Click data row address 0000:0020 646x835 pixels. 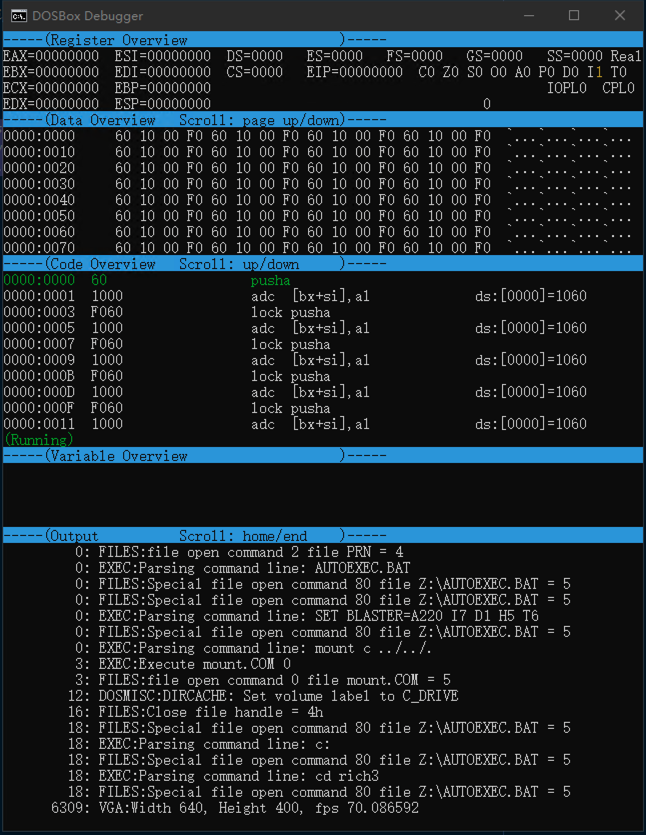pos(39,168)
